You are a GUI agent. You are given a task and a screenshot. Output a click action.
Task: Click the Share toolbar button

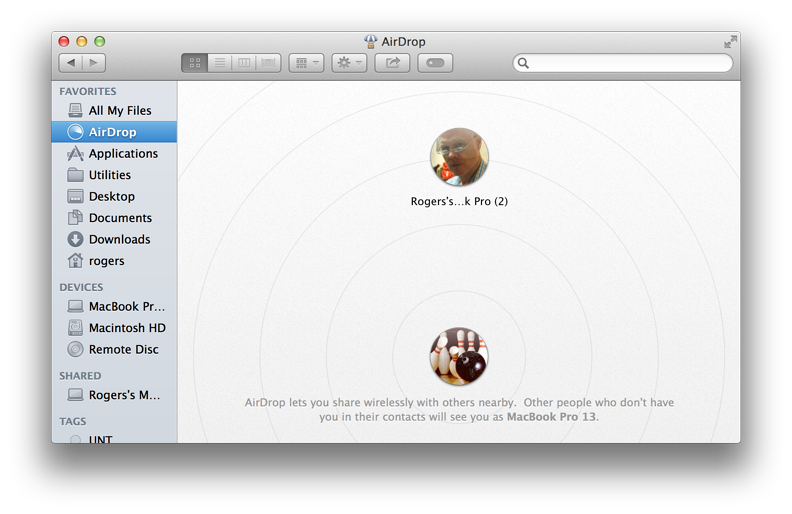click(x=392, y=63)
